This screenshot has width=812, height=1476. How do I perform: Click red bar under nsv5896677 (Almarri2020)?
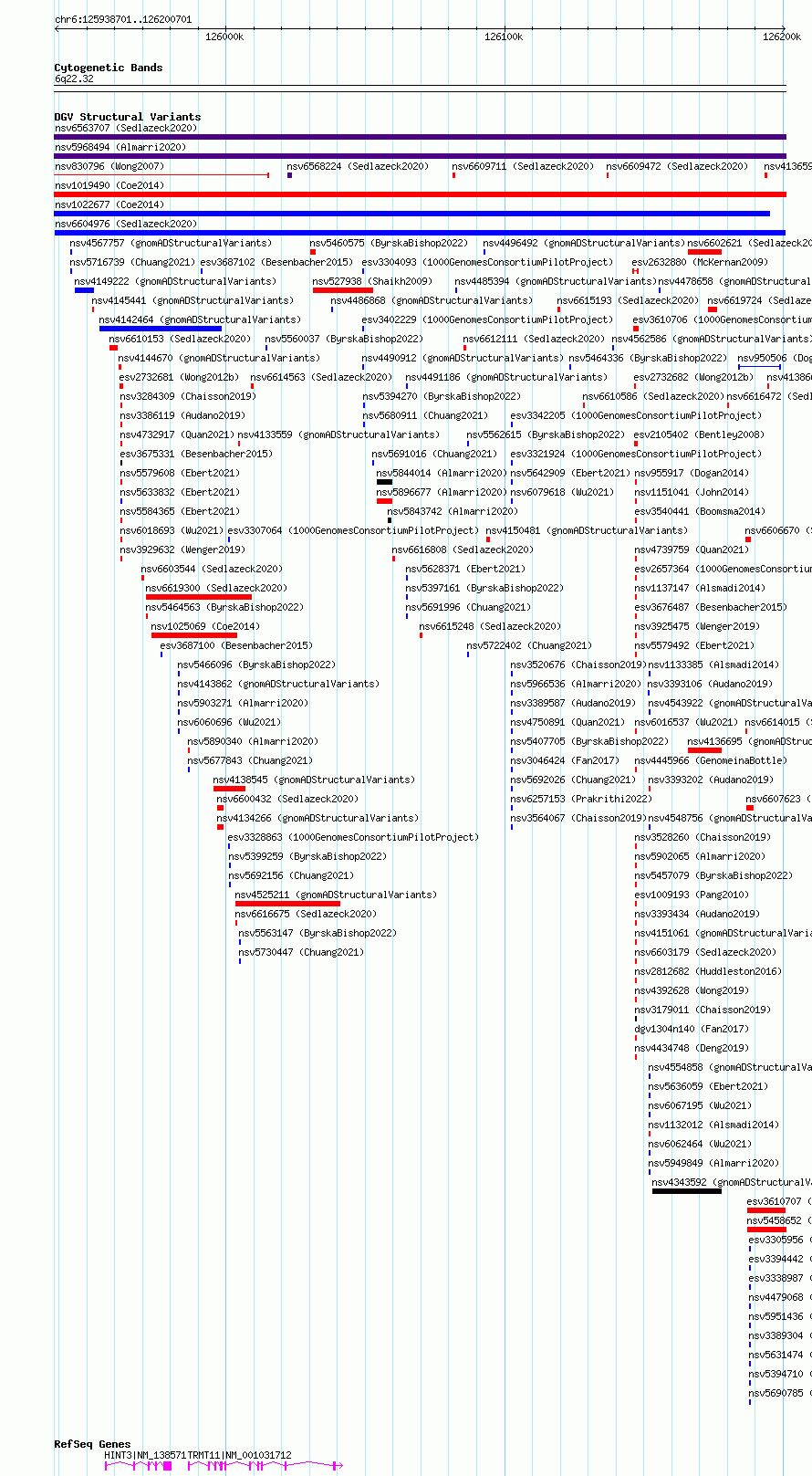[384, 501]
